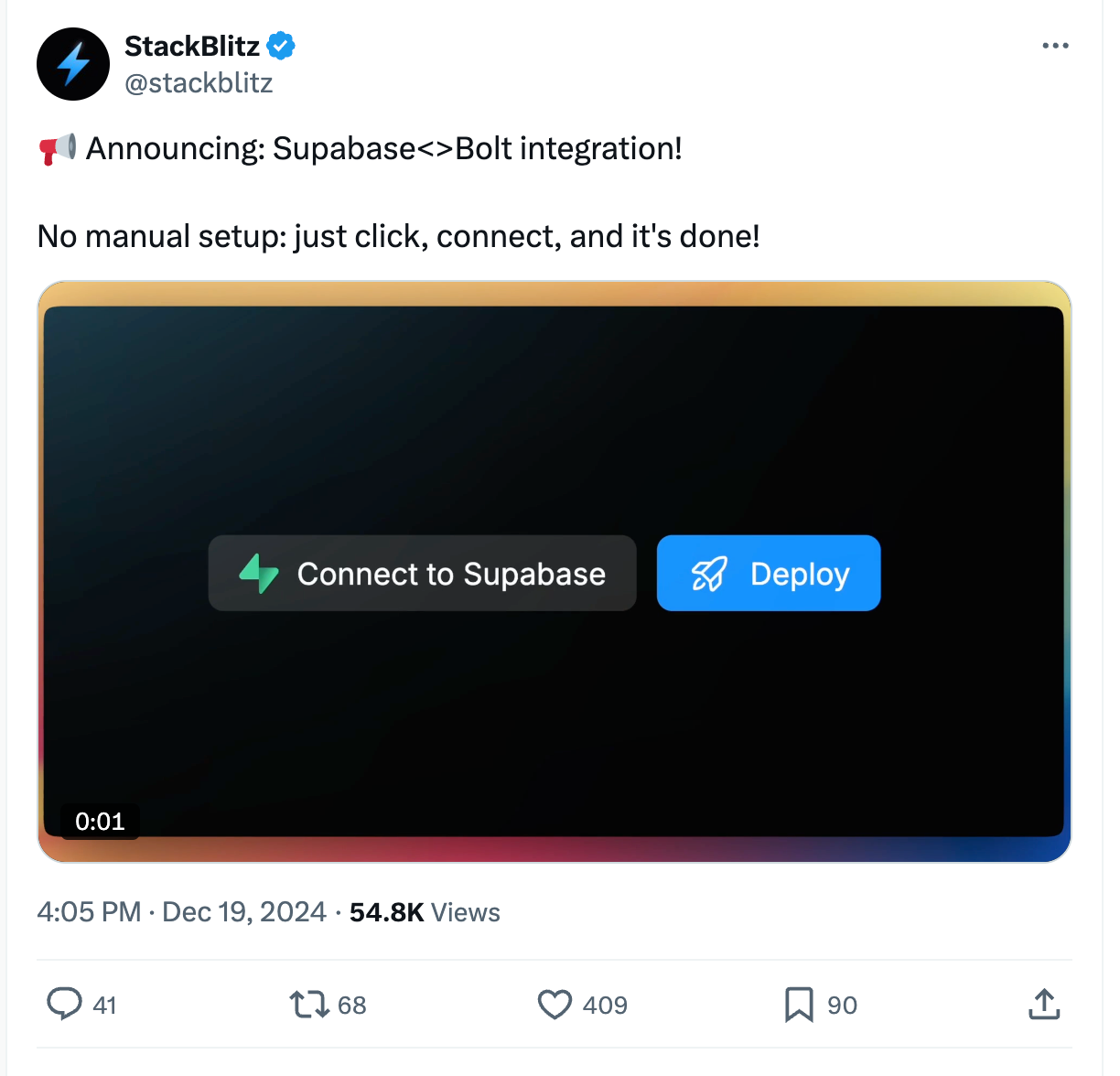Open the StackBlitz profile name link

[x=192, y=46]
